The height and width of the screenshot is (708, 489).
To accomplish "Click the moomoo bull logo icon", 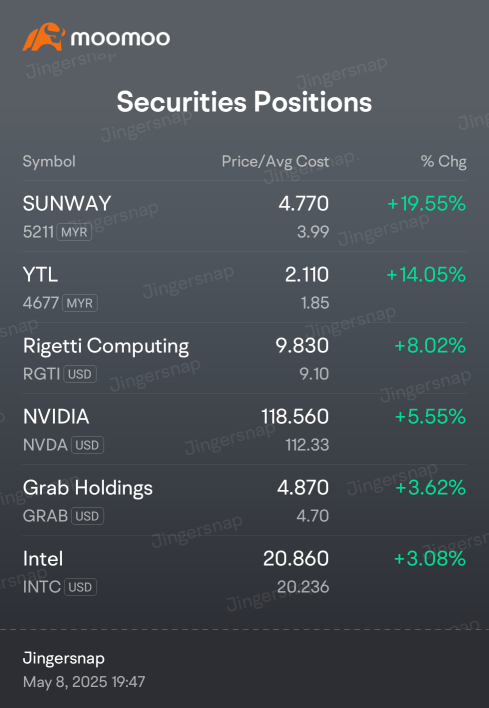I will coord(44,37).
